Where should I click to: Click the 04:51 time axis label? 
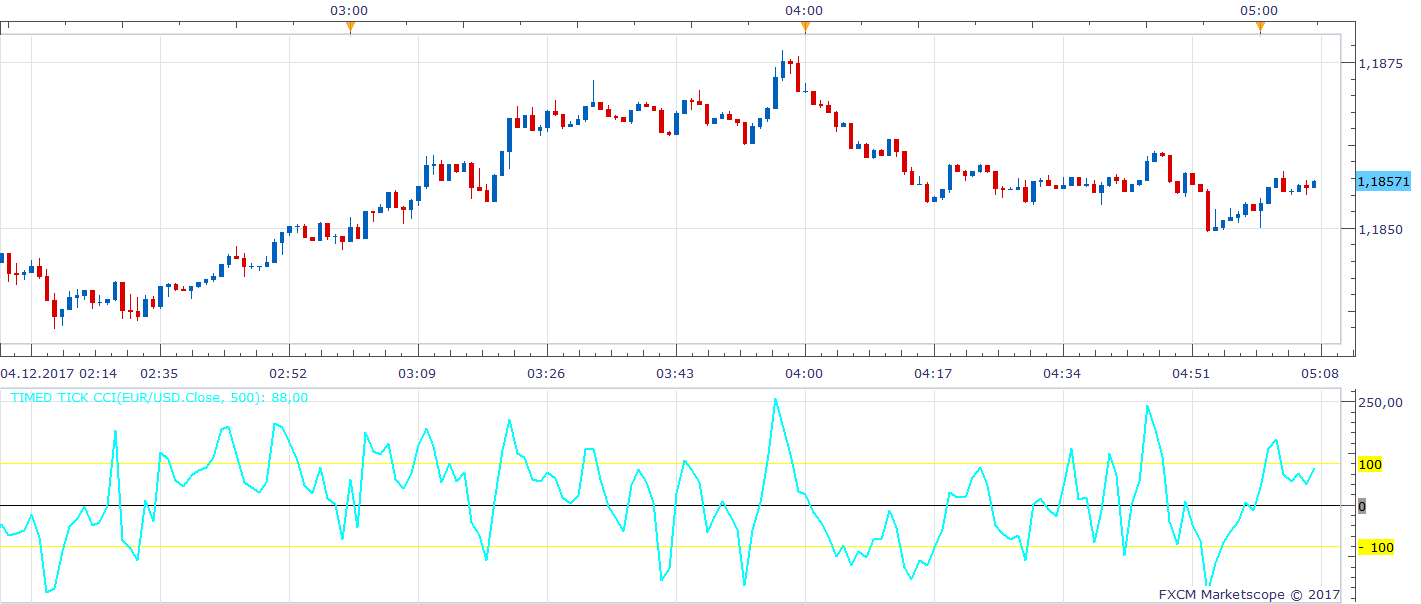tap(1191, 373)
